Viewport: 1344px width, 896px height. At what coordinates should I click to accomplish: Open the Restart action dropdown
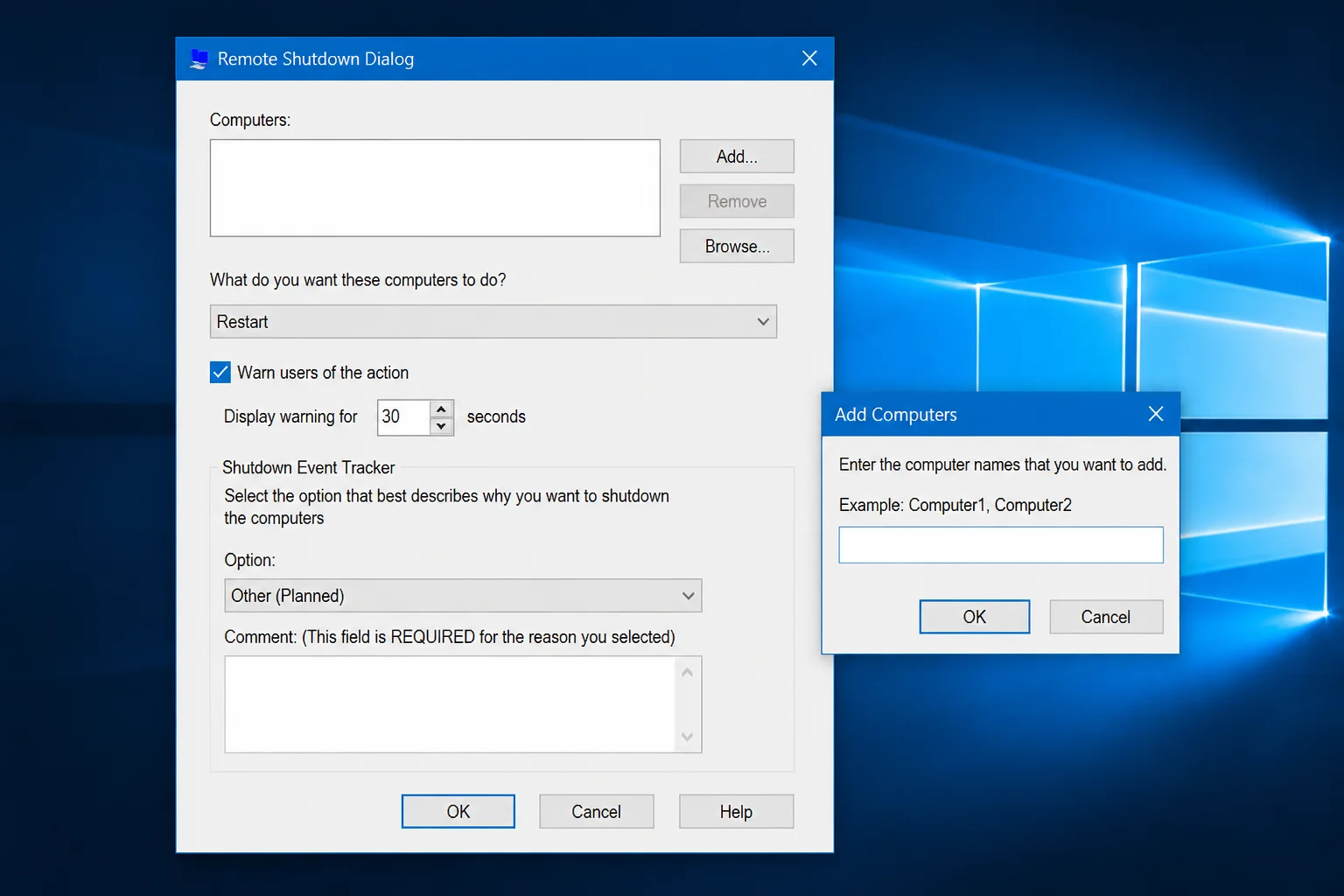point(493,321)
